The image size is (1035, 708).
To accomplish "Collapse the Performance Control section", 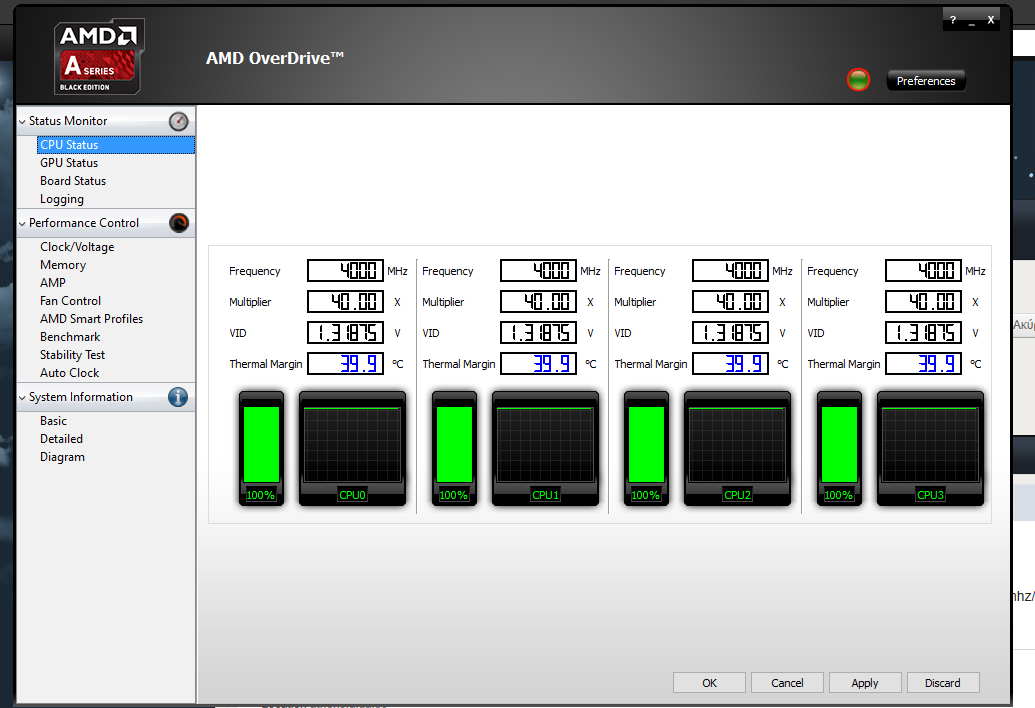I will coord(22,223).
